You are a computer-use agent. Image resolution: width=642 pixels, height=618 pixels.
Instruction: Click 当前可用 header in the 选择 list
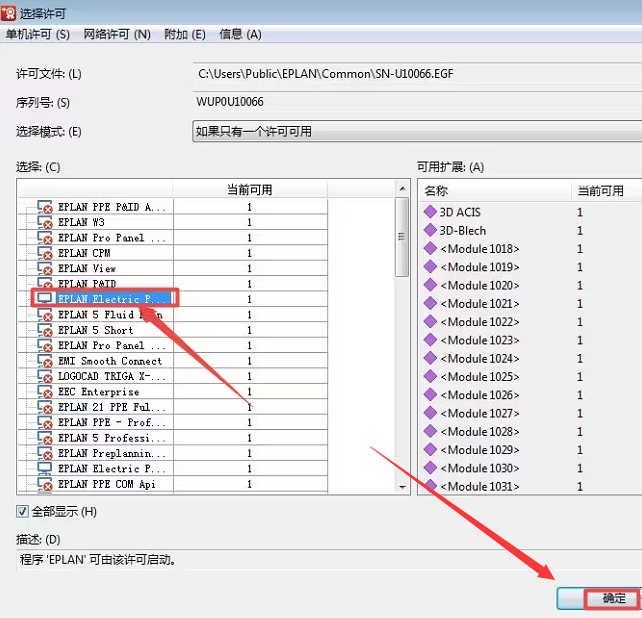click(x=250, y=190)
